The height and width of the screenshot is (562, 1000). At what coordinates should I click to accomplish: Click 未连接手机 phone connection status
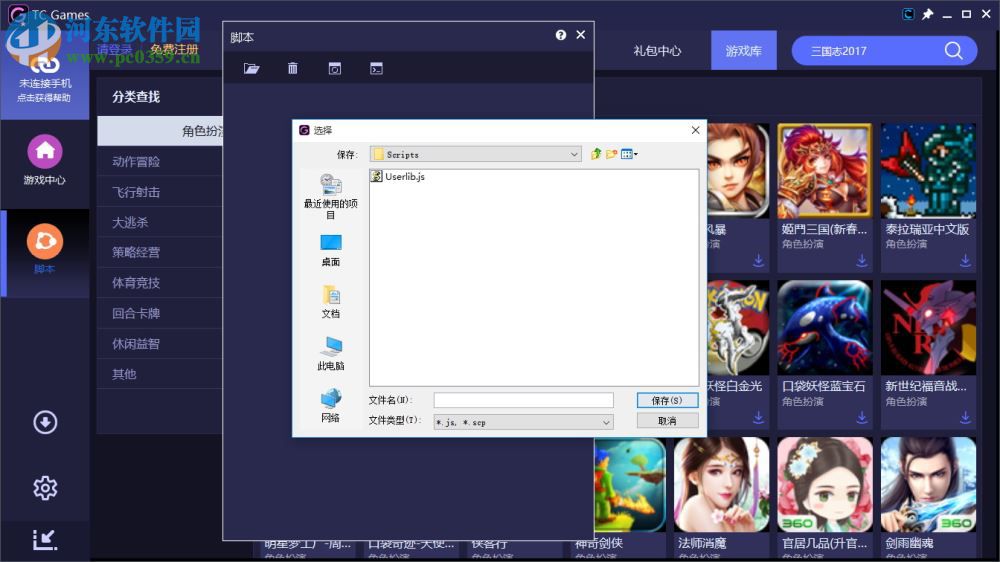(x=44, y=83)
